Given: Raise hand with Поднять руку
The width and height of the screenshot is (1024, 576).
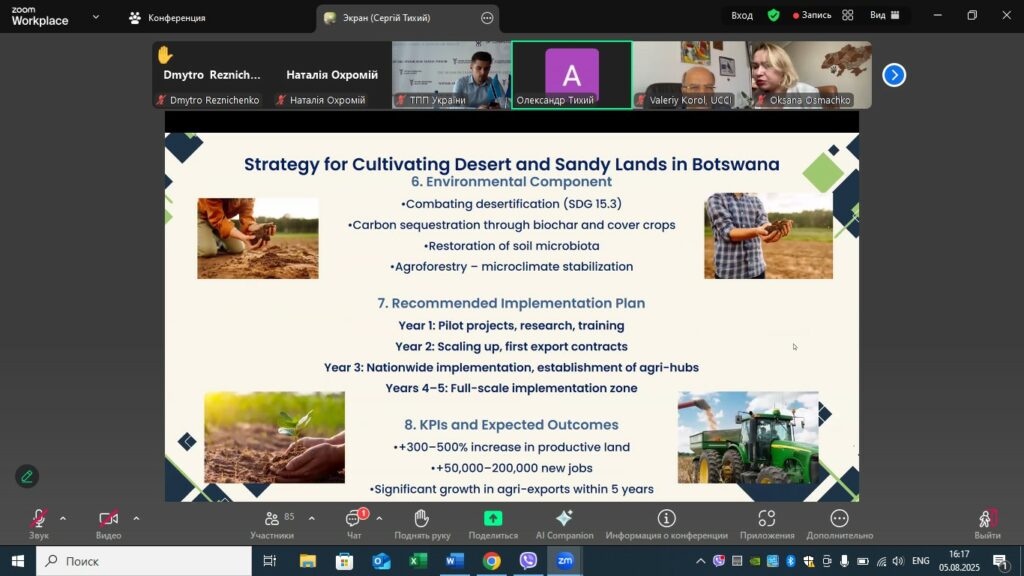Looking at the screenshot, I should pos(421,520).
